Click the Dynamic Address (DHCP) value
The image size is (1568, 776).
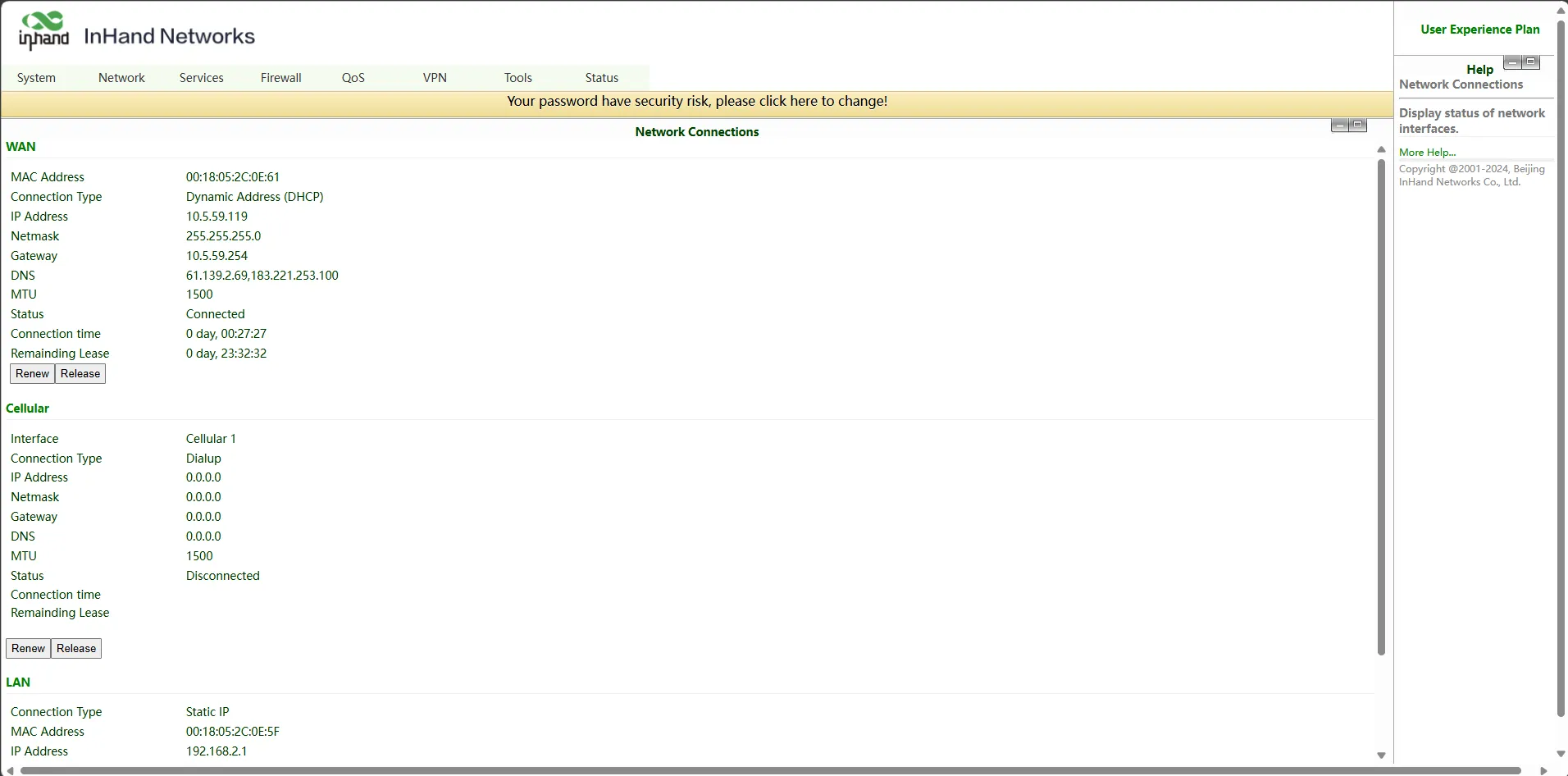pyautogui.click(x=255, y=197)
